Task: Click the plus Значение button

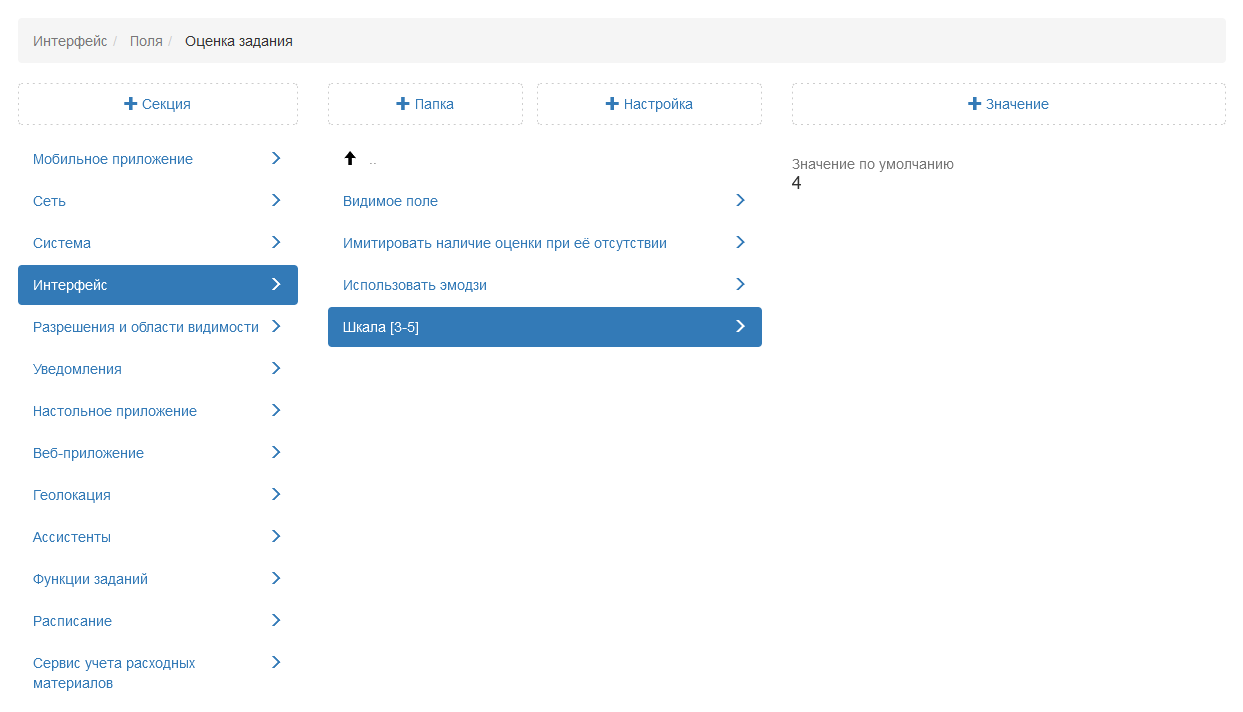Action: click(1008, 104)
